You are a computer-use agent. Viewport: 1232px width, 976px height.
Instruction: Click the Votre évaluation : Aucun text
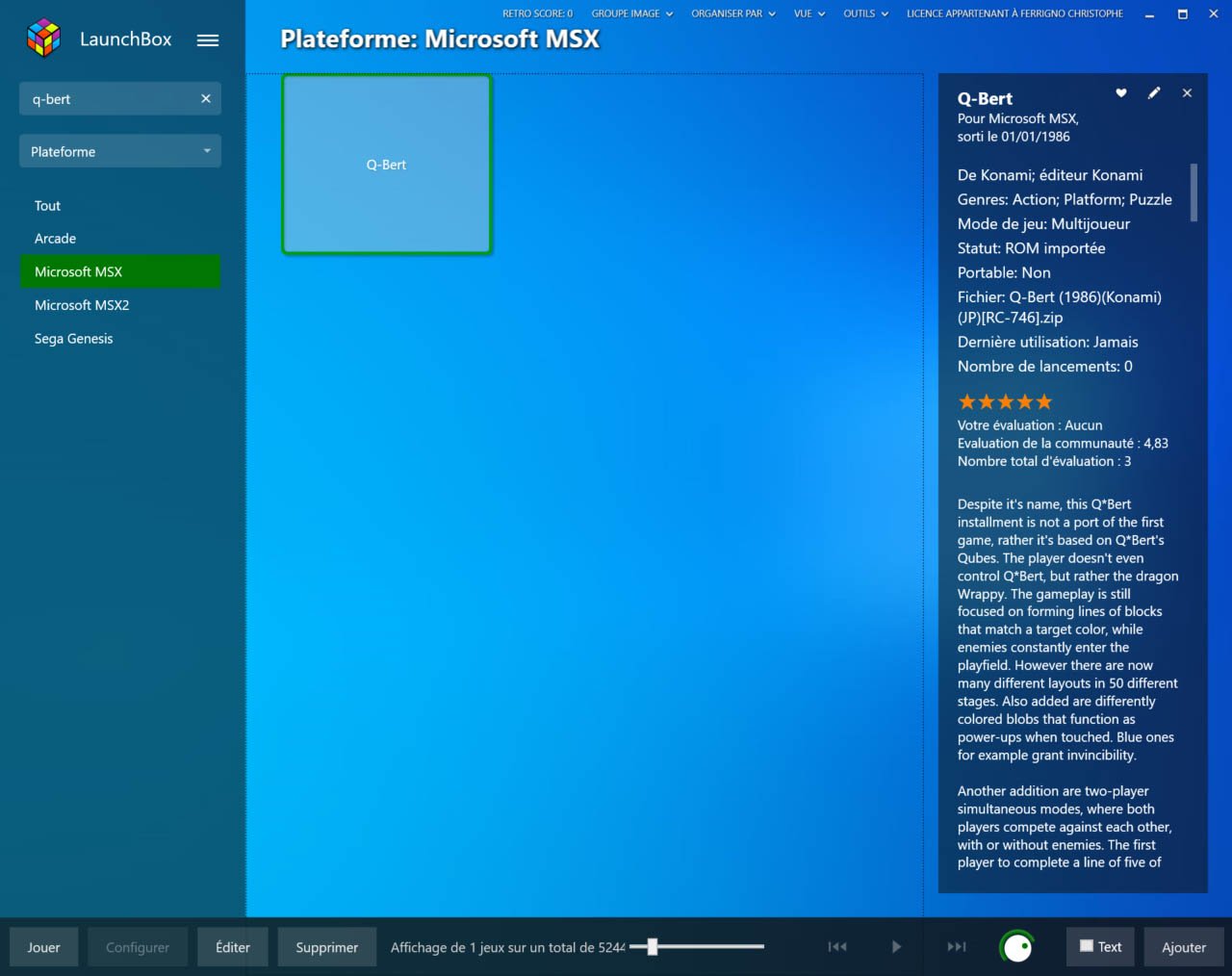click(x=1030, y=425)
